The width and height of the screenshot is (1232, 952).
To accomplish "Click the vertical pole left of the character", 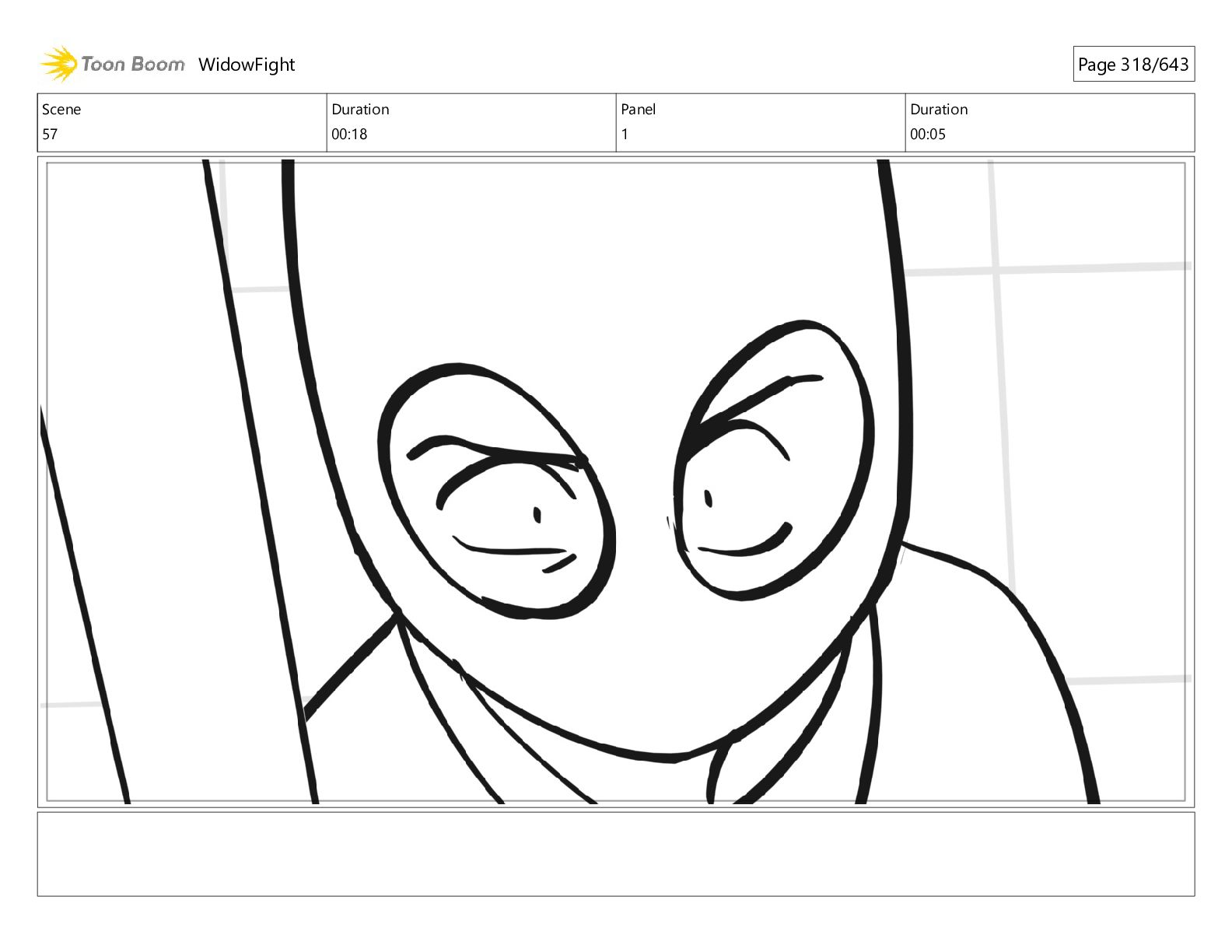I will [257, 467].
